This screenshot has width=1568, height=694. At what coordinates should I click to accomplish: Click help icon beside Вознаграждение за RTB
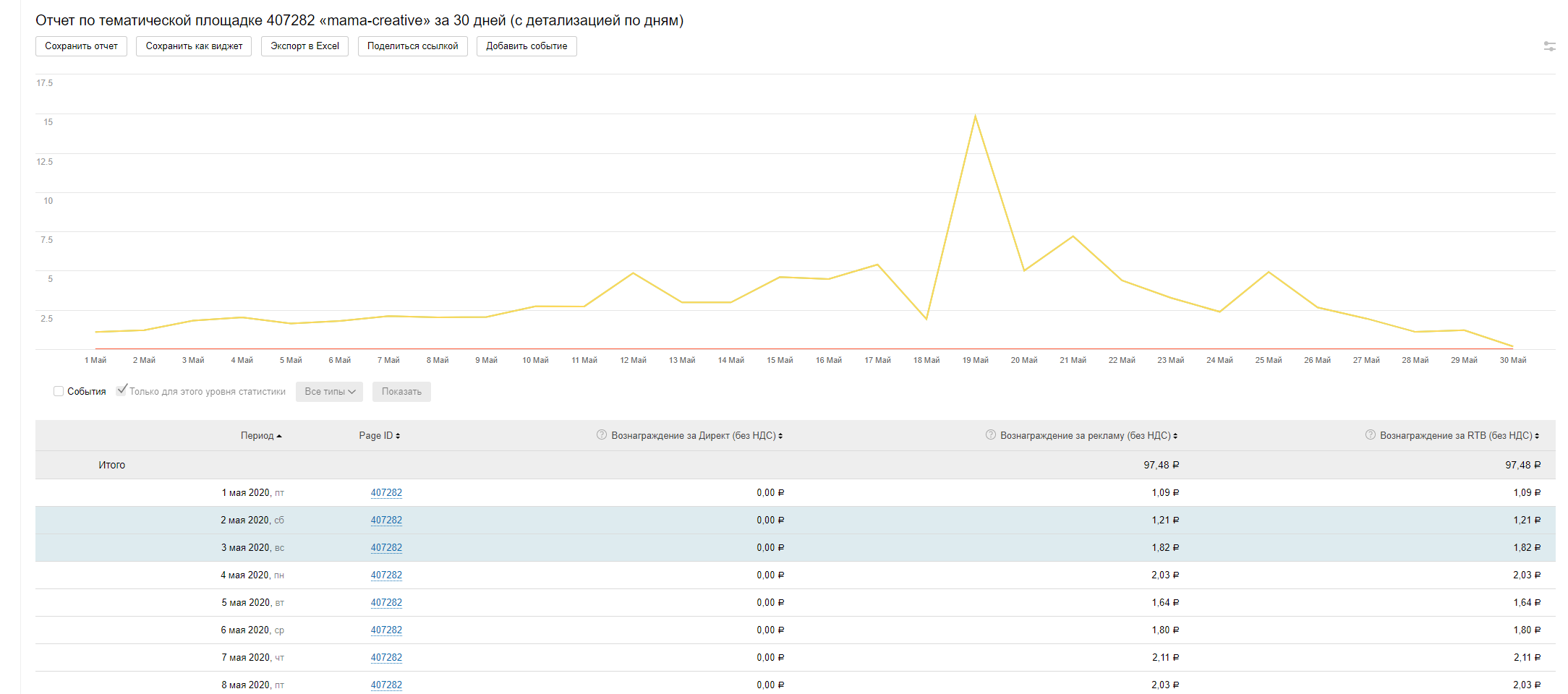pos(1370,435)
